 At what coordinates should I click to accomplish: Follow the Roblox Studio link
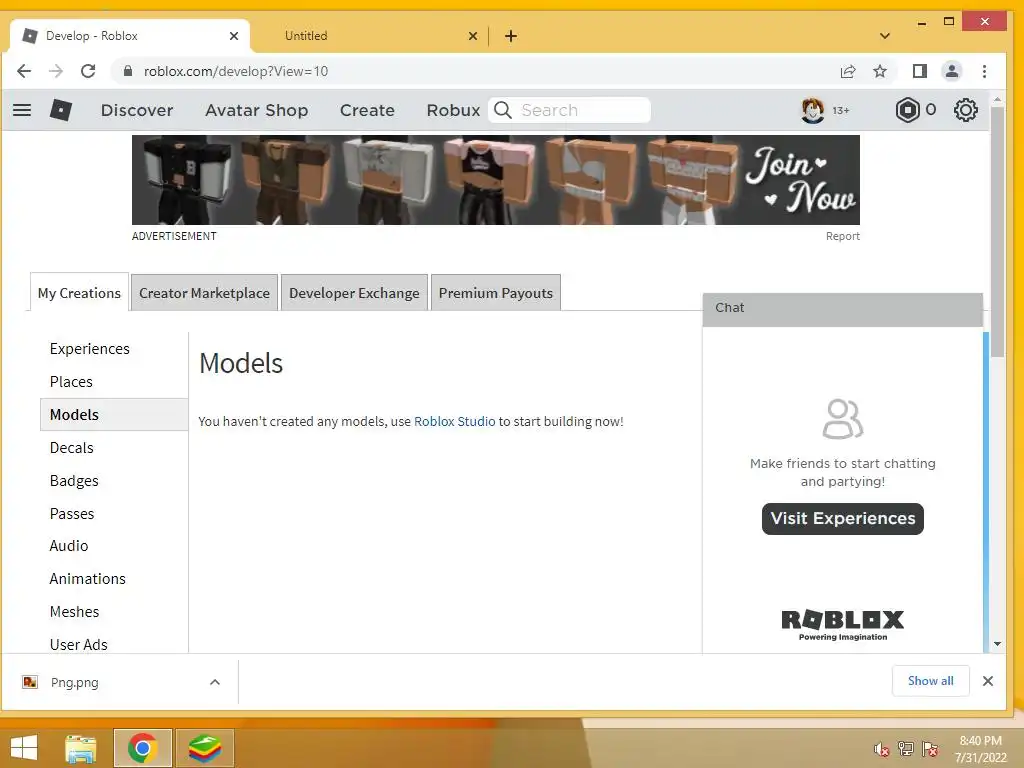(x=455, y=421)
